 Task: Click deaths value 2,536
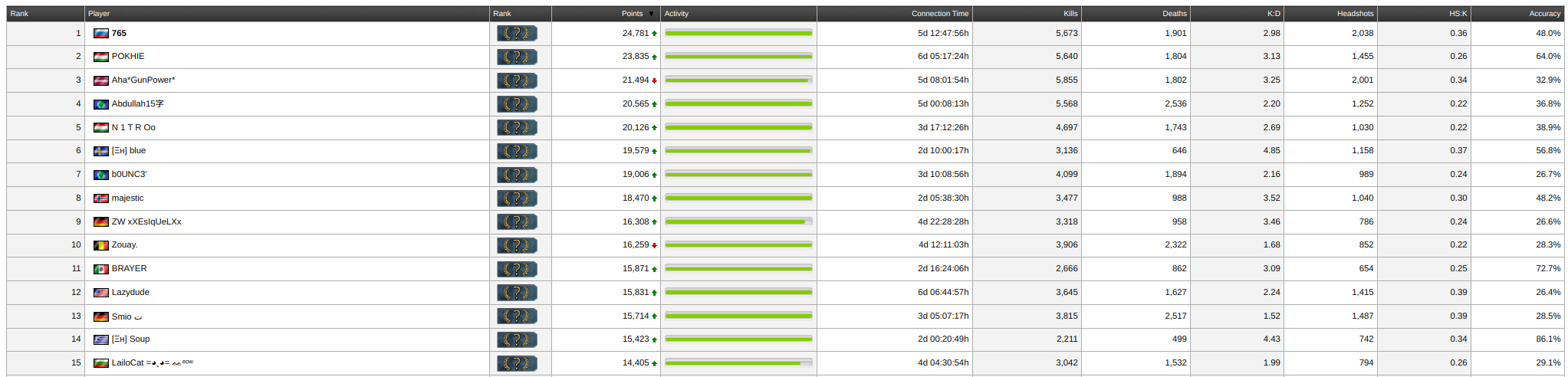[x=1175, y=104]
